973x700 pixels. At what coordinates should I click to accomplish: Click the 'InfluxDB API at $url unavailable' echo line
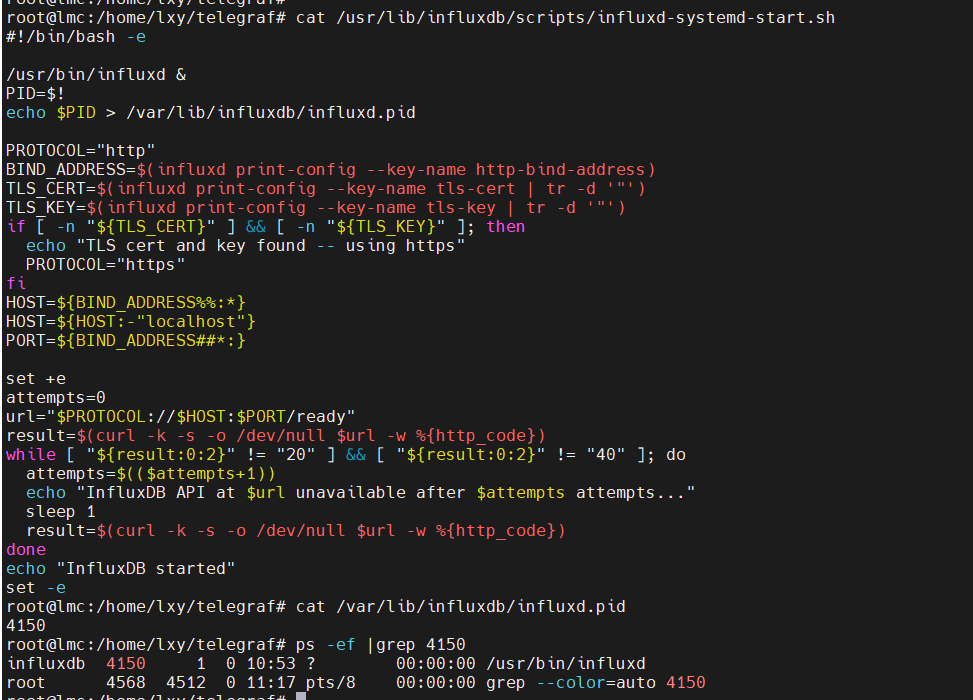click(361, 493)
